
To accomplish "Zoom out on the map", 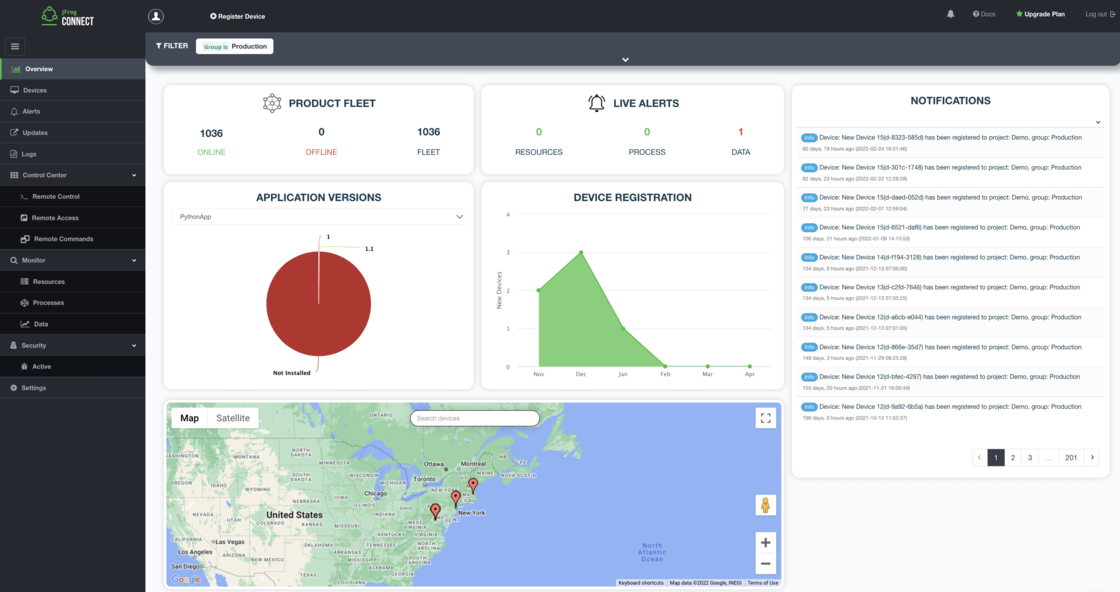I will tap(765, 563).
